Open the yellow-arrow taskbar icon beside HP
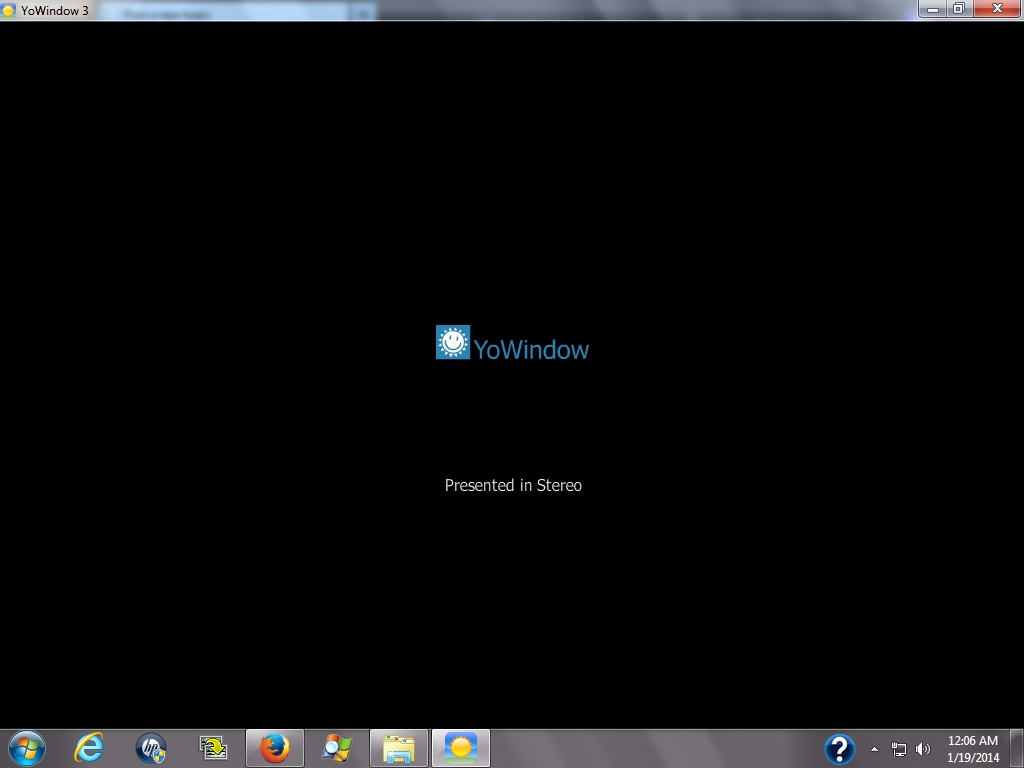 [x=213, y=748]
